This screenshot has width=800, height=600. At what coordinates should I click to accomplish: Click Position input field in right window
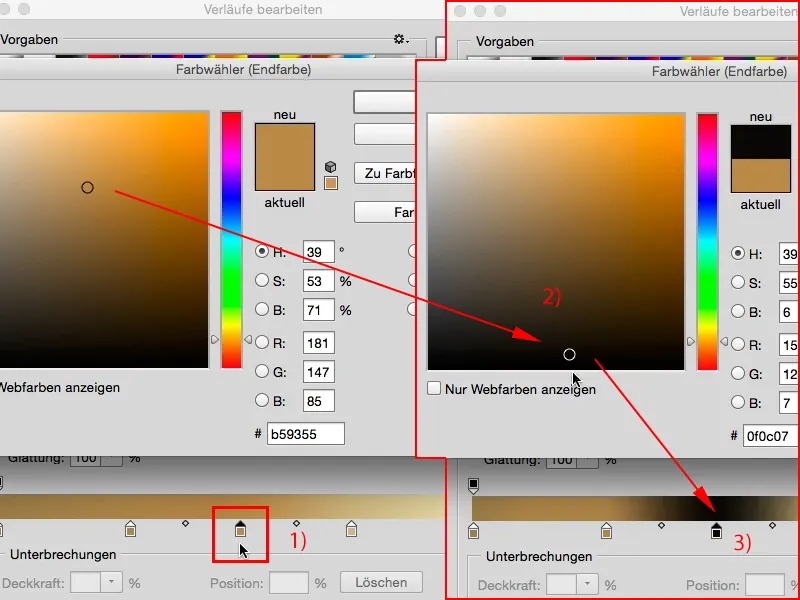(765, 584)
